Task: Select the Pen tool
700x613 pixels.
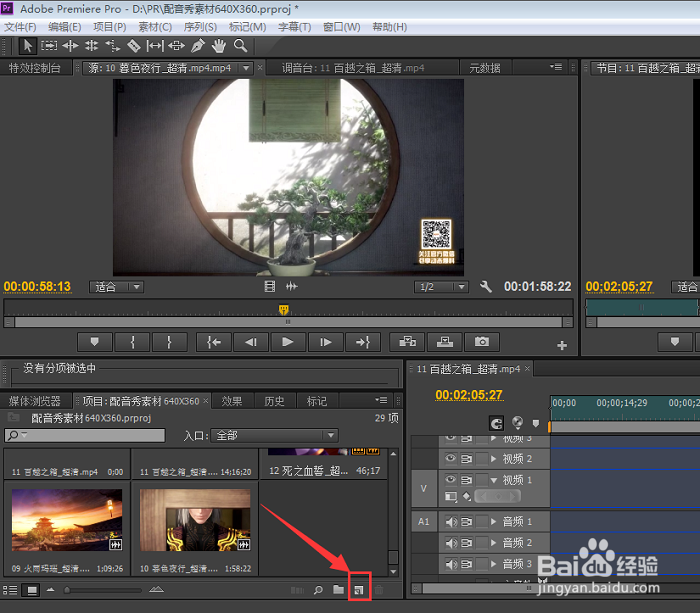Action: pos(198,46)
